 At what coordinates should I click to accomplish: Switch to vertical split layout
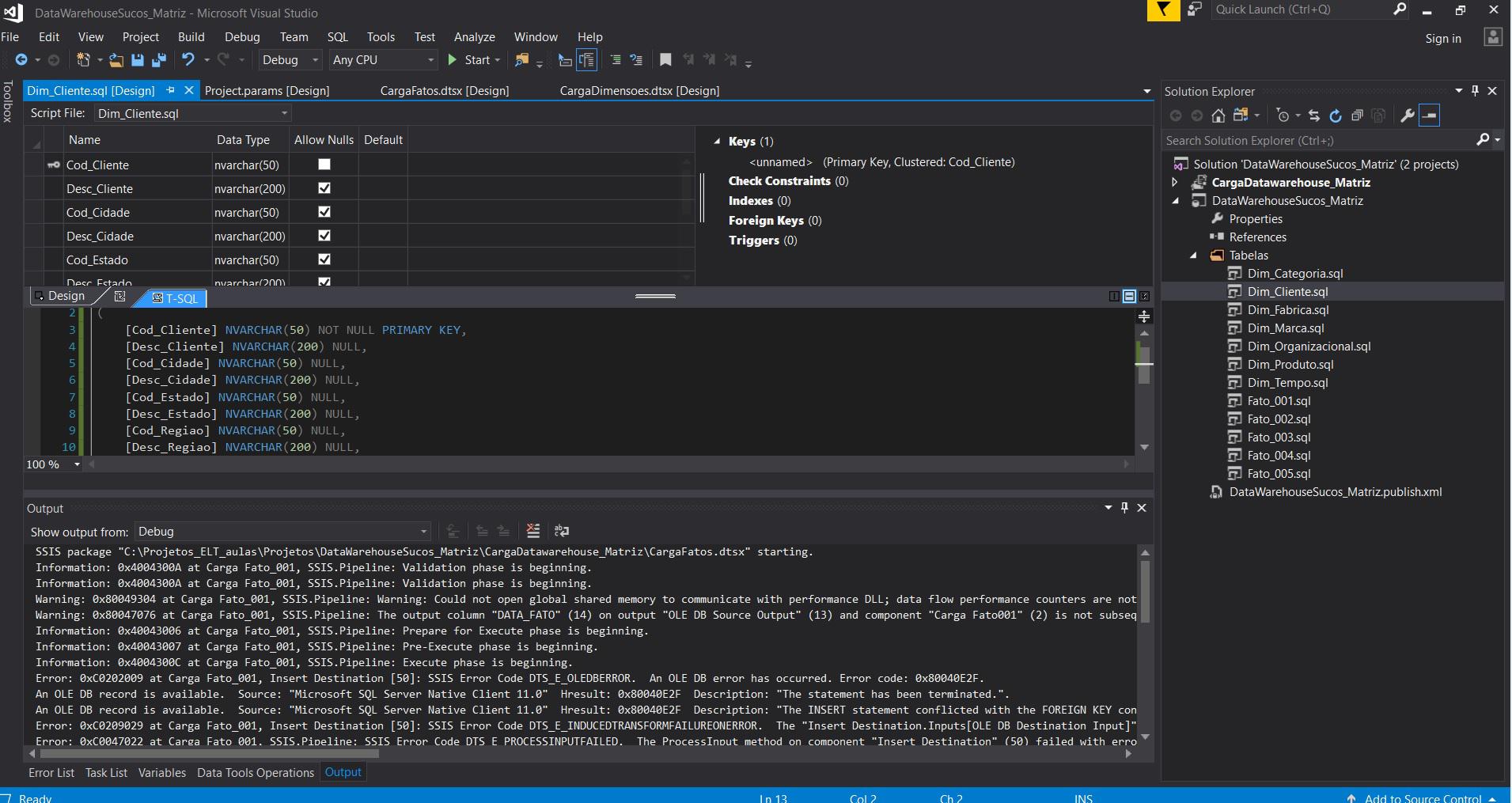coord(1114,296)
